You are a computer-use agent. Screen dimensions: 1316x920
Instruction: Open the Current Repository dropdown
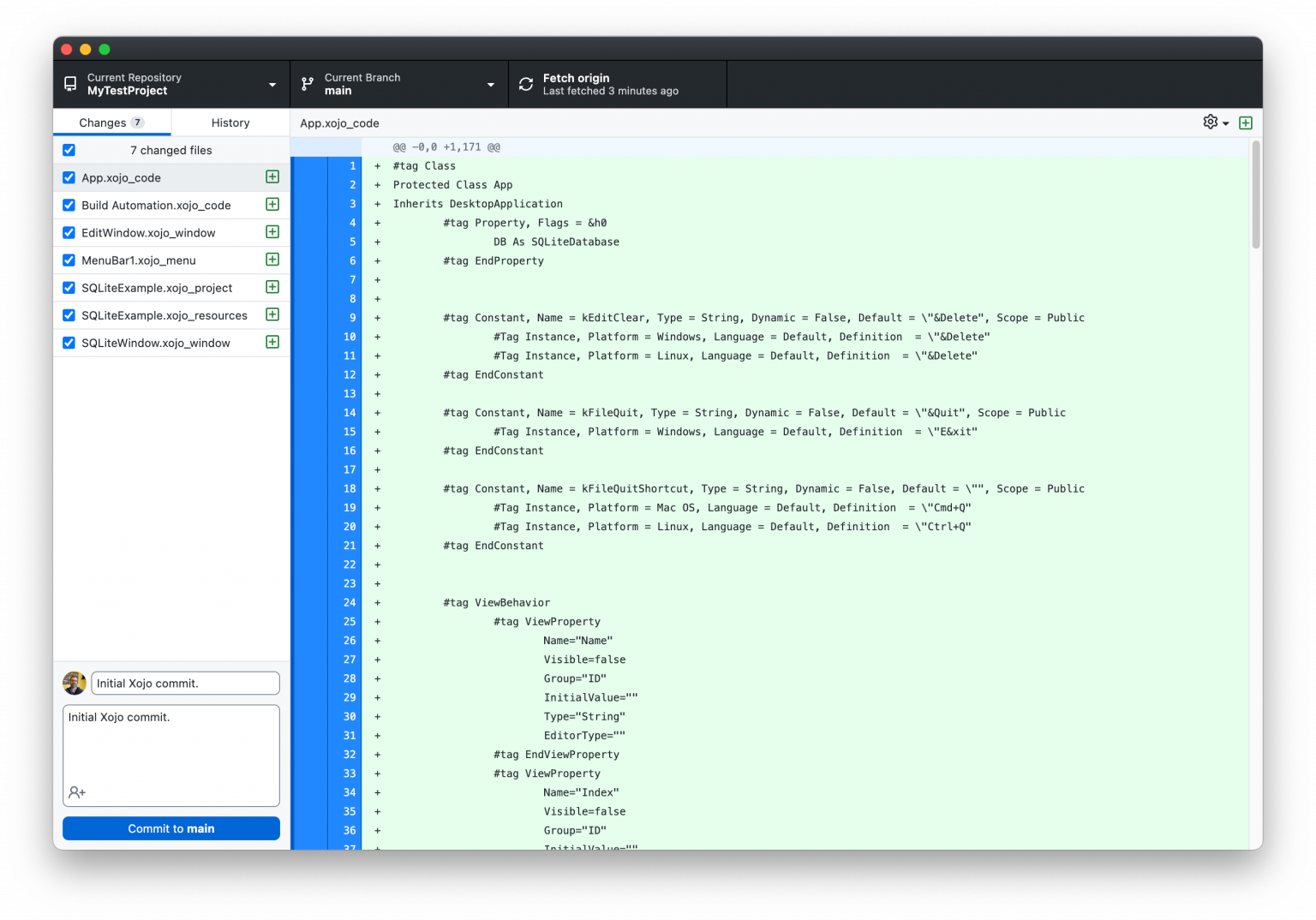pyautogui.click(x=272, y=83)
